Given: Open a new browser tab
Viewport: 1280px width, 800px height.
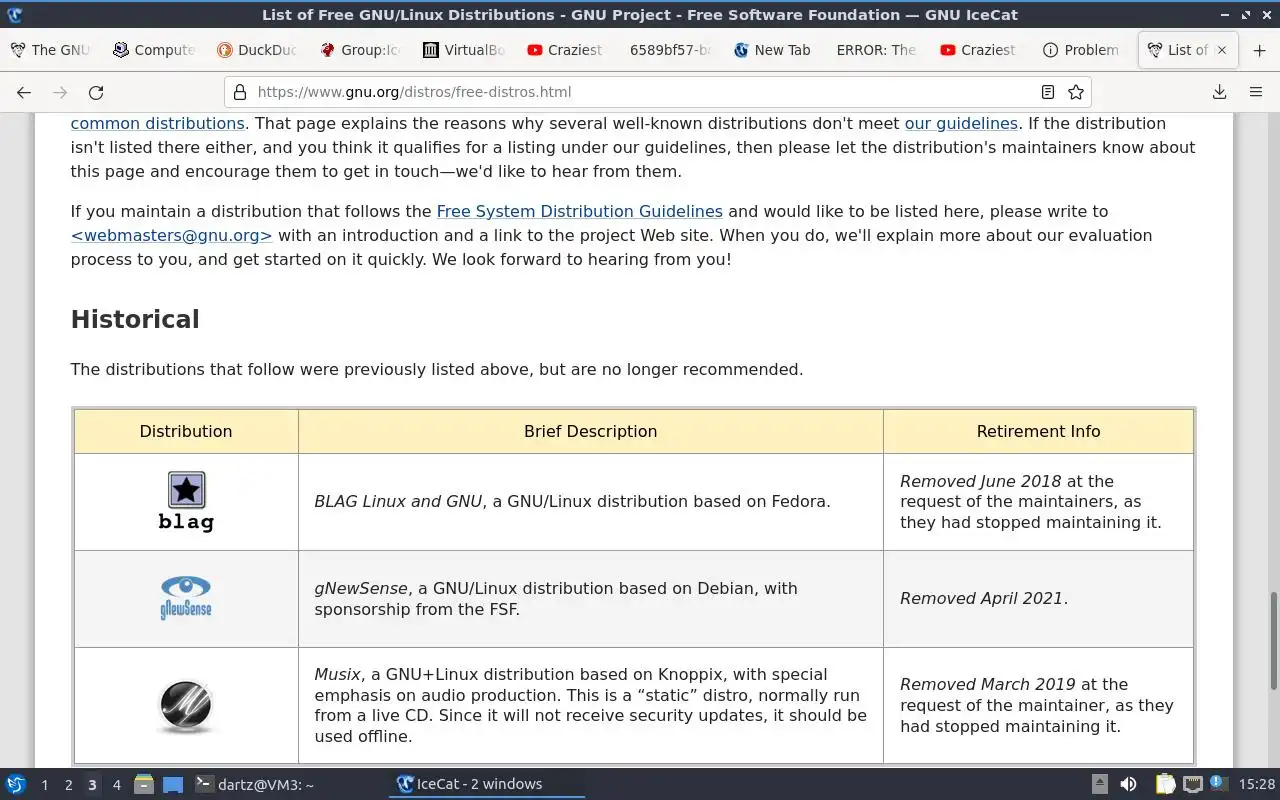Looking at the screenshot, I should tap(1259, 50).
